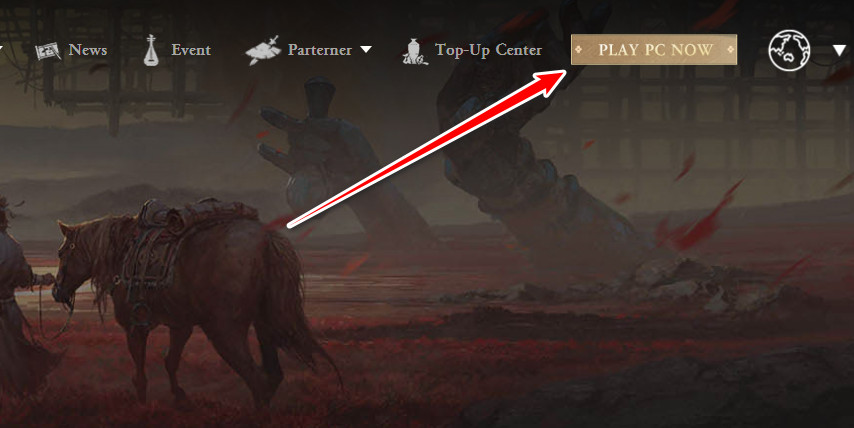Click the News scroll map icon
The image size is (854, 428).
point(48,51)
